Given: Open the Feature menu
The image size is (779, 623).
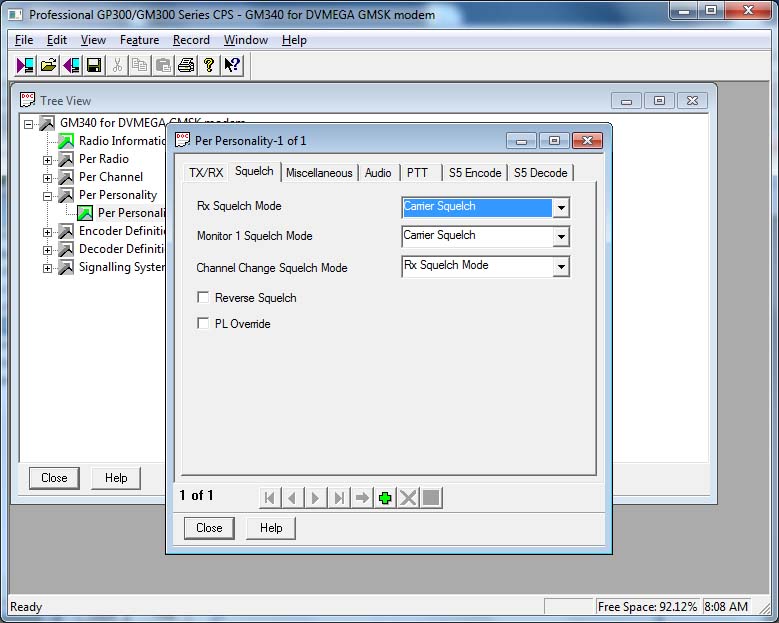Looking at the screenshot, I should pos(139,40).
